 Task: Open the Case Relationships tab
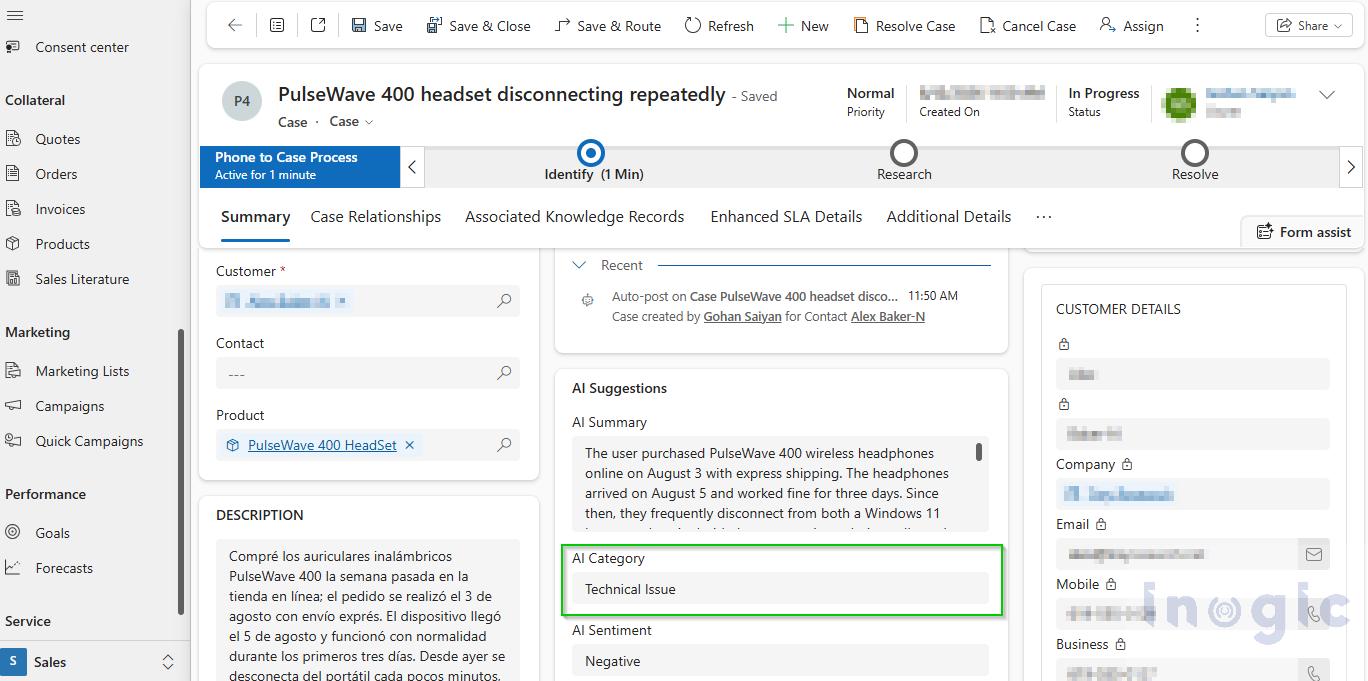pyautogui.click(x=375, y=217)
